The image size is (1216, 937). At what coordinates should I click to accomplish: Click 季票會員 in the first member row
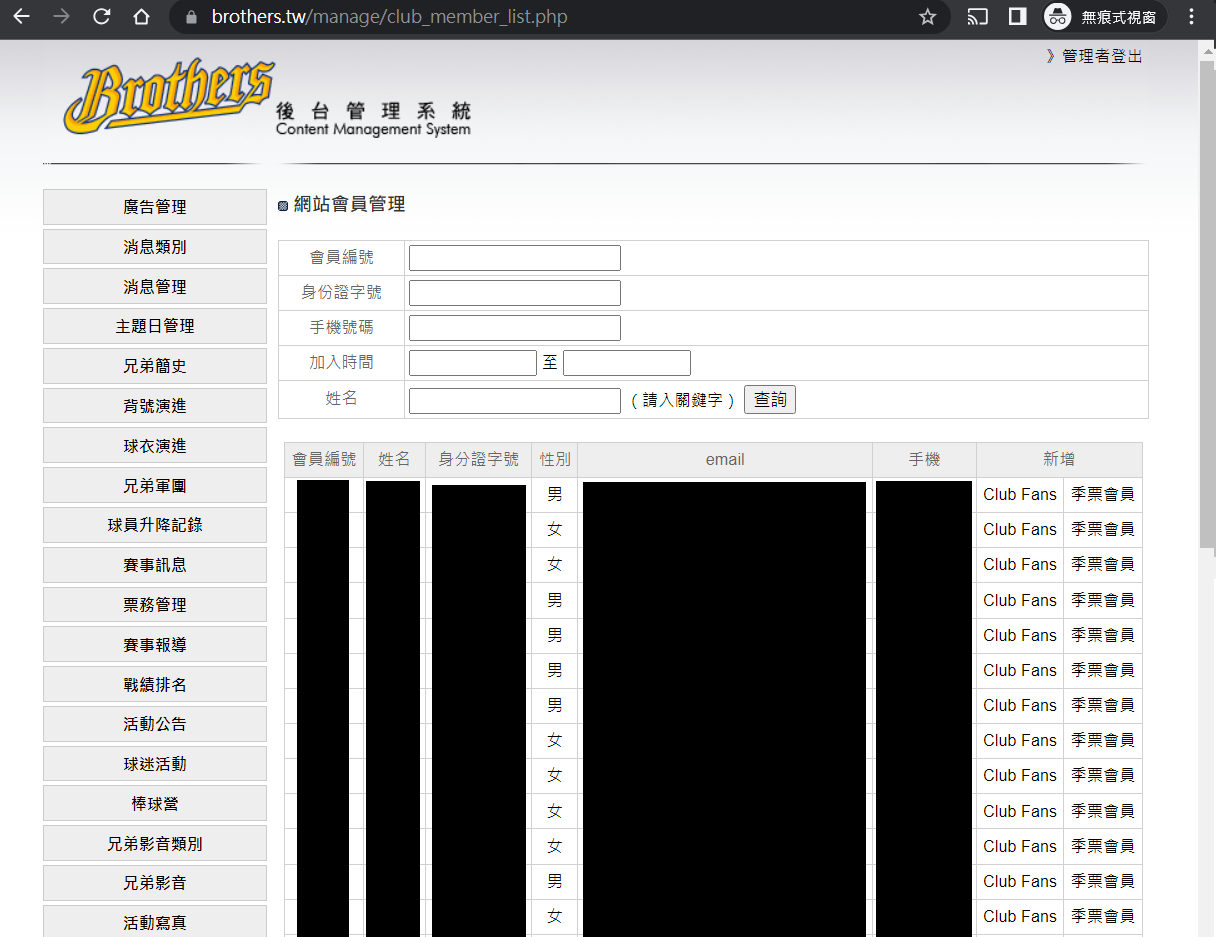[x=1103, y=494]
